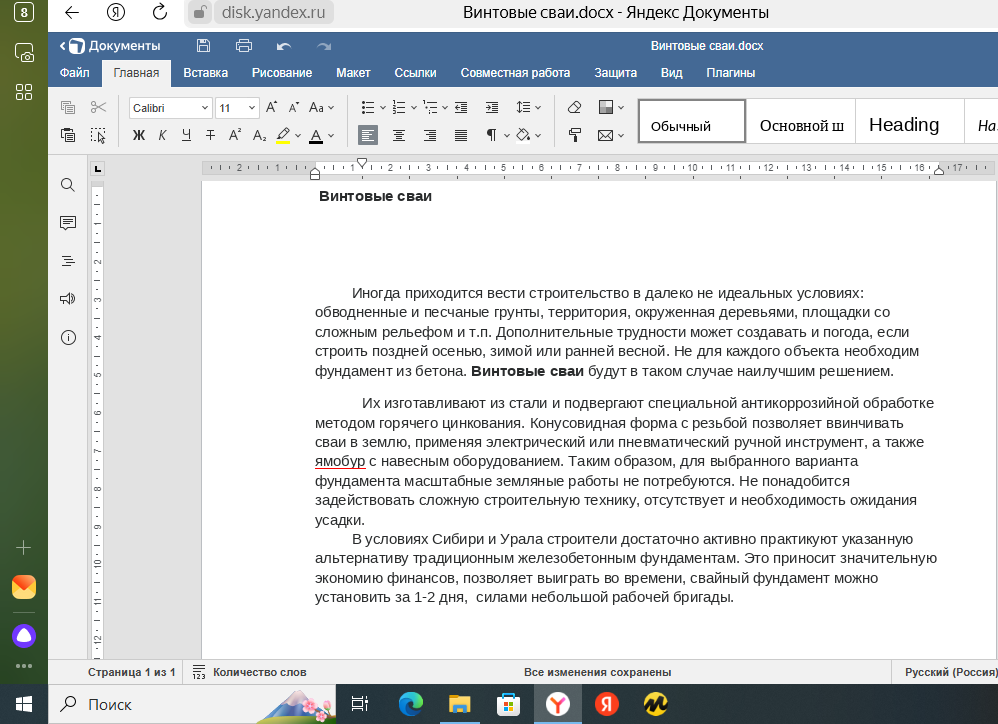Click the Windows Поиск search box

click(x=193, y=704)
